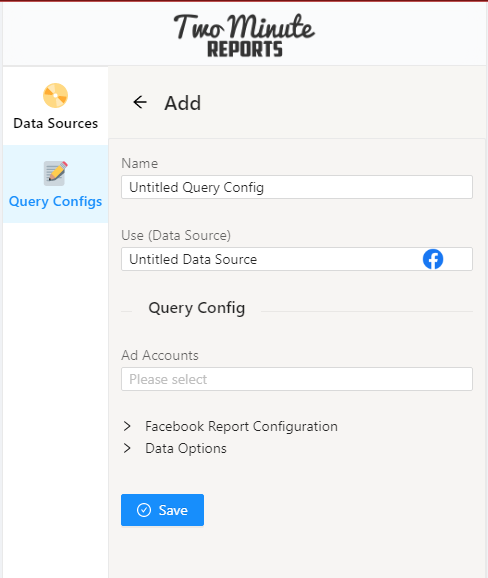Click the back arrow next to Add
Image resolution: width=488 pixels, height=578 pixels.
pos(140,102)
